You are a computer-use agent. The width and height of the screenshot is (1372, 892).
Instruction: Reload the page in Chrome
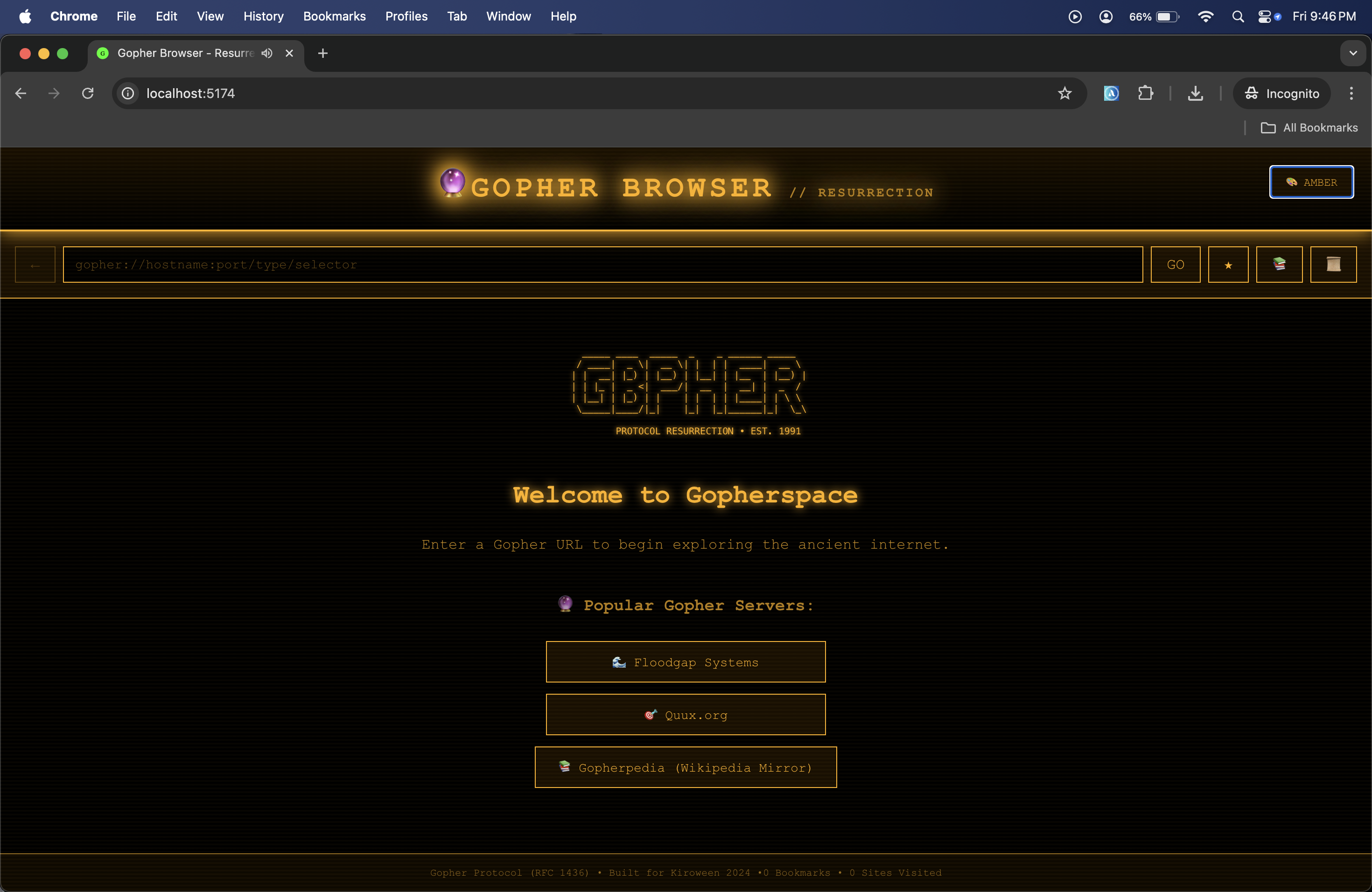tap(88, 93)
